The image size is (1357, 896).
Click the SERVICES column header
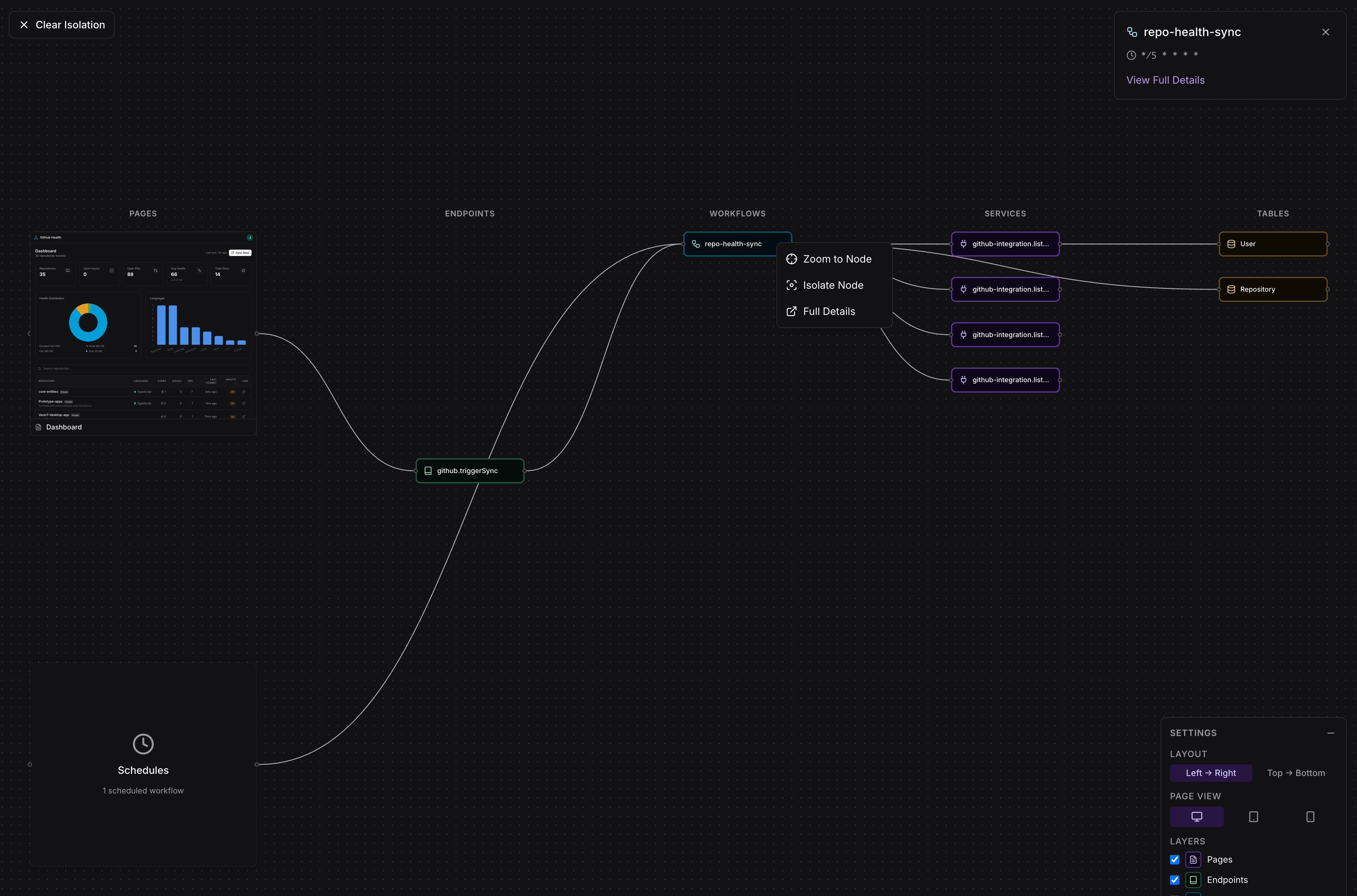click(1005, 214)
